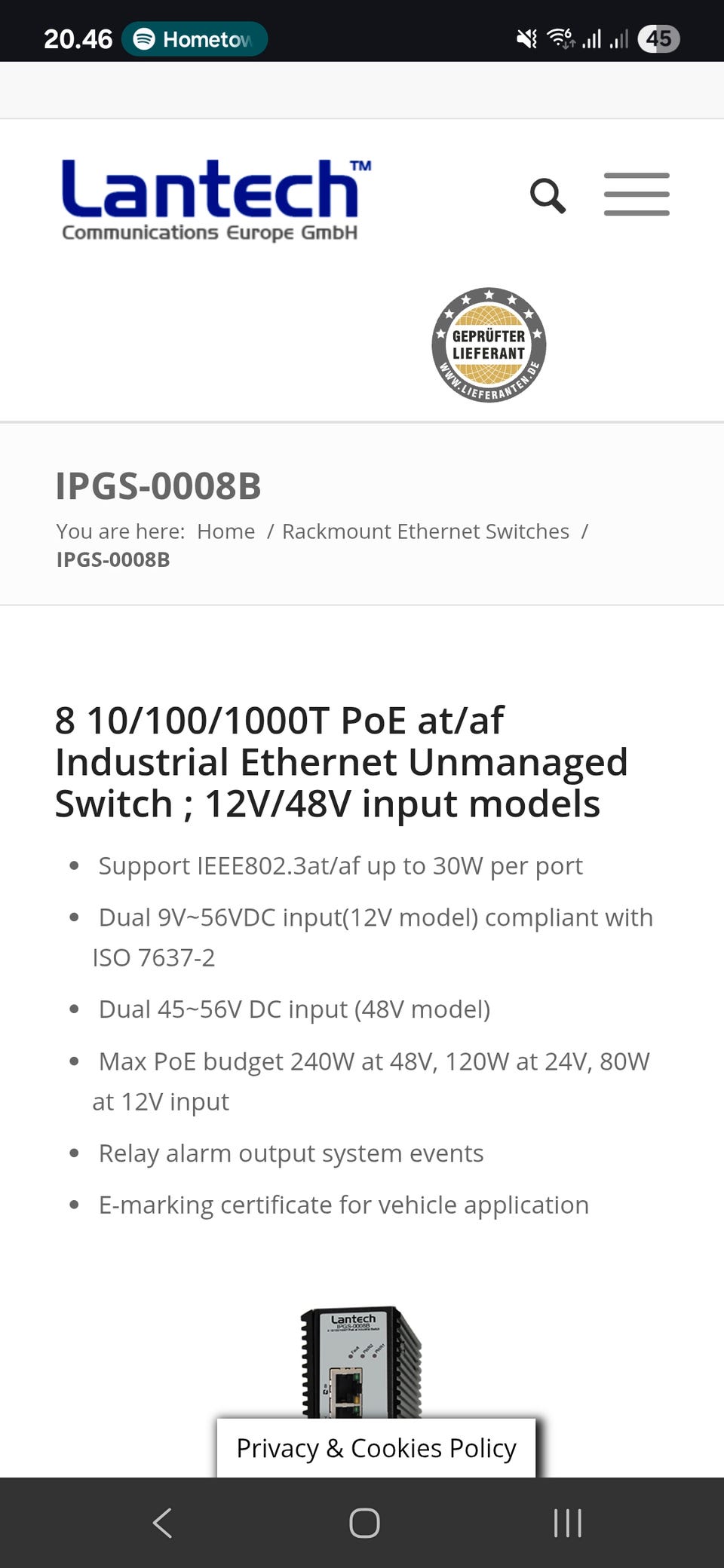Tap the Wi-Fi status icon
Screen dimensions: 724x1568
point(560,38)
